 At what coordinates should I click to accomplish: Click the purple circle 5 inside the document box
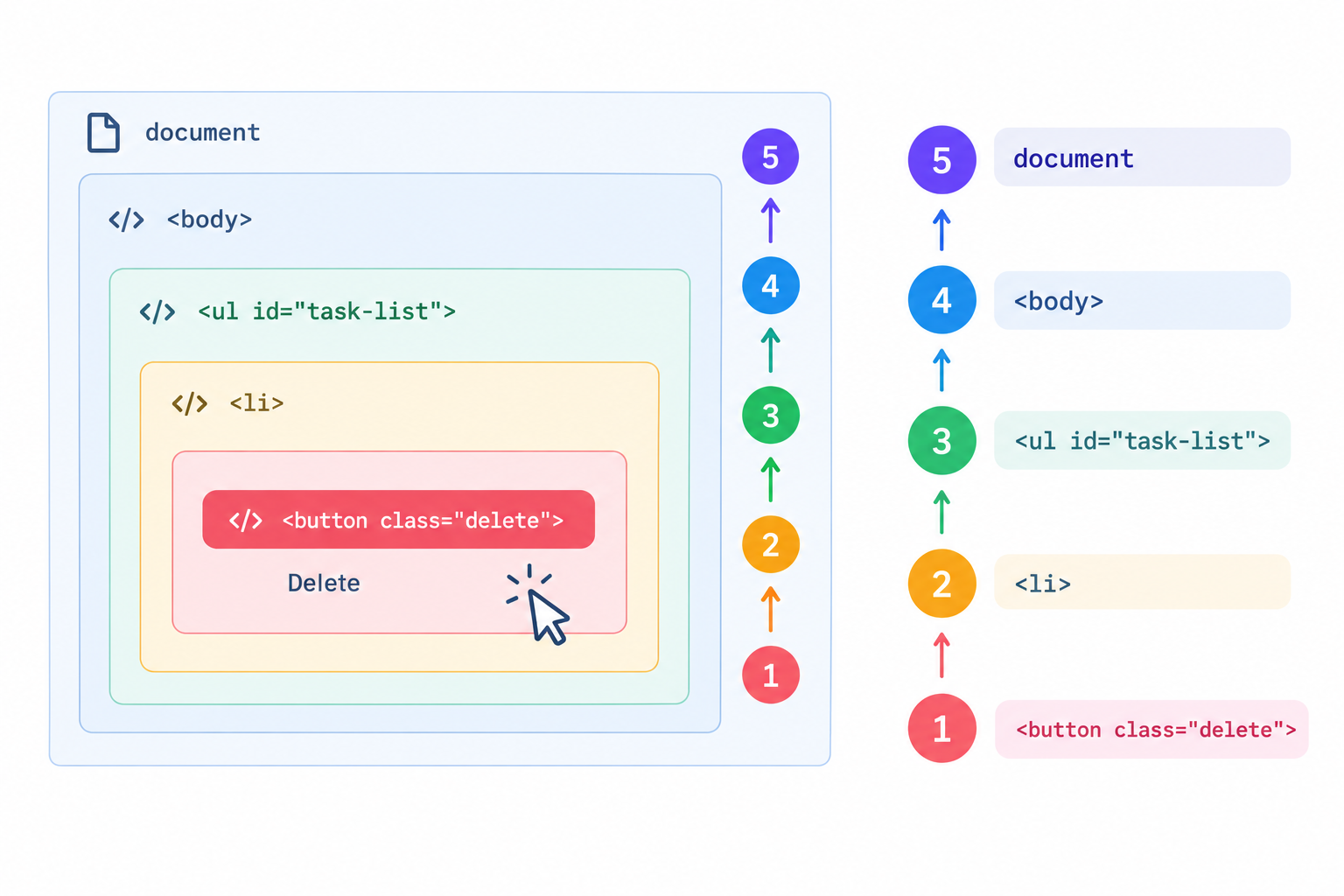pos(770,157)
